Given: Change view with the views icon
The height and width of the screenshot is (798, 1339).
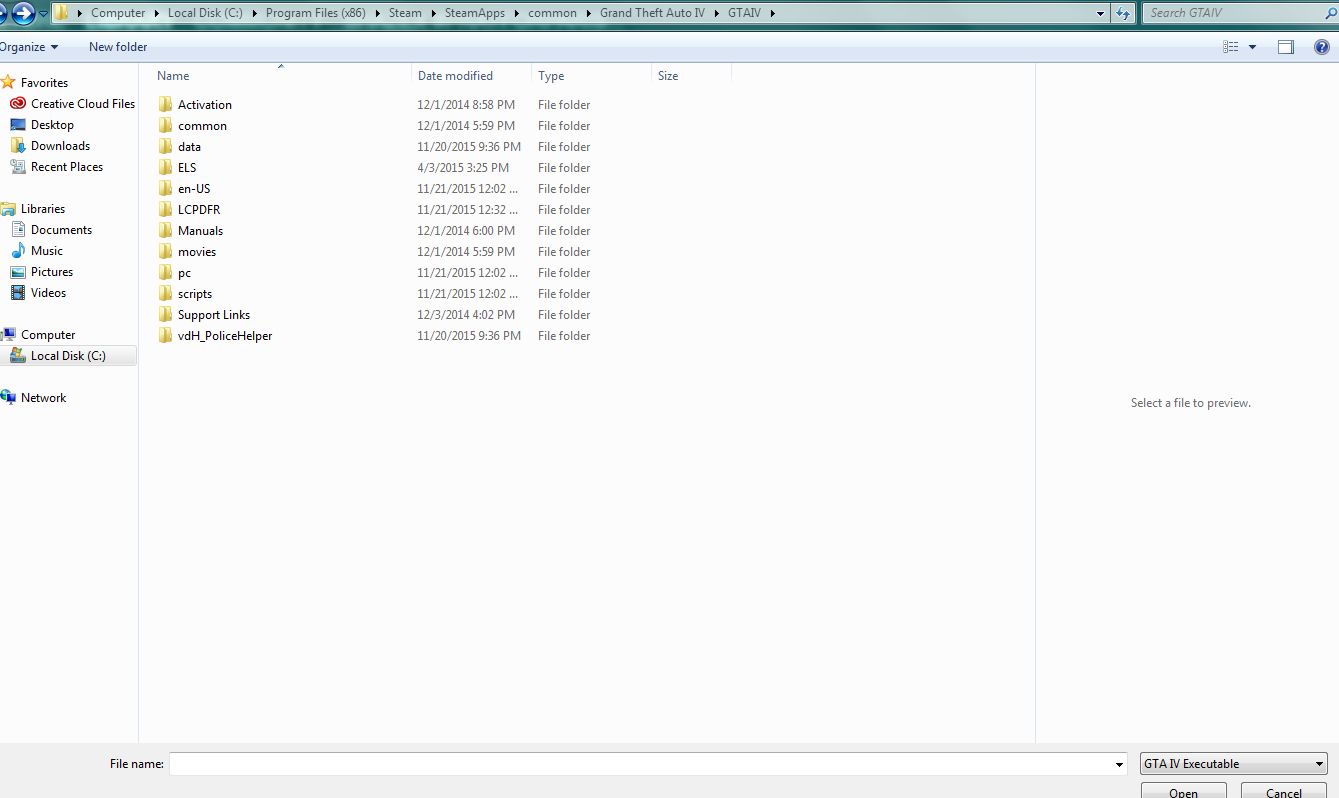Looking at the screenshot, I should (1231, 47).
